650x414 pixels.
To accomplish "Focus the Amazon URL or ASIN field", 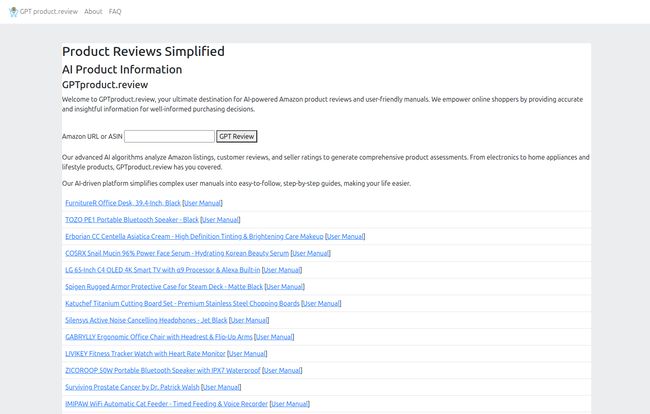I will pyautogui.click(x=170, y=136).
